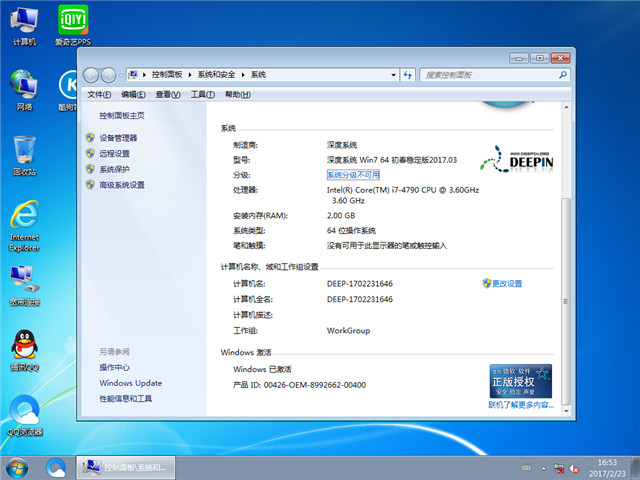
Task: Open the 工具(T) menu
Action: [x=202, y=94]
